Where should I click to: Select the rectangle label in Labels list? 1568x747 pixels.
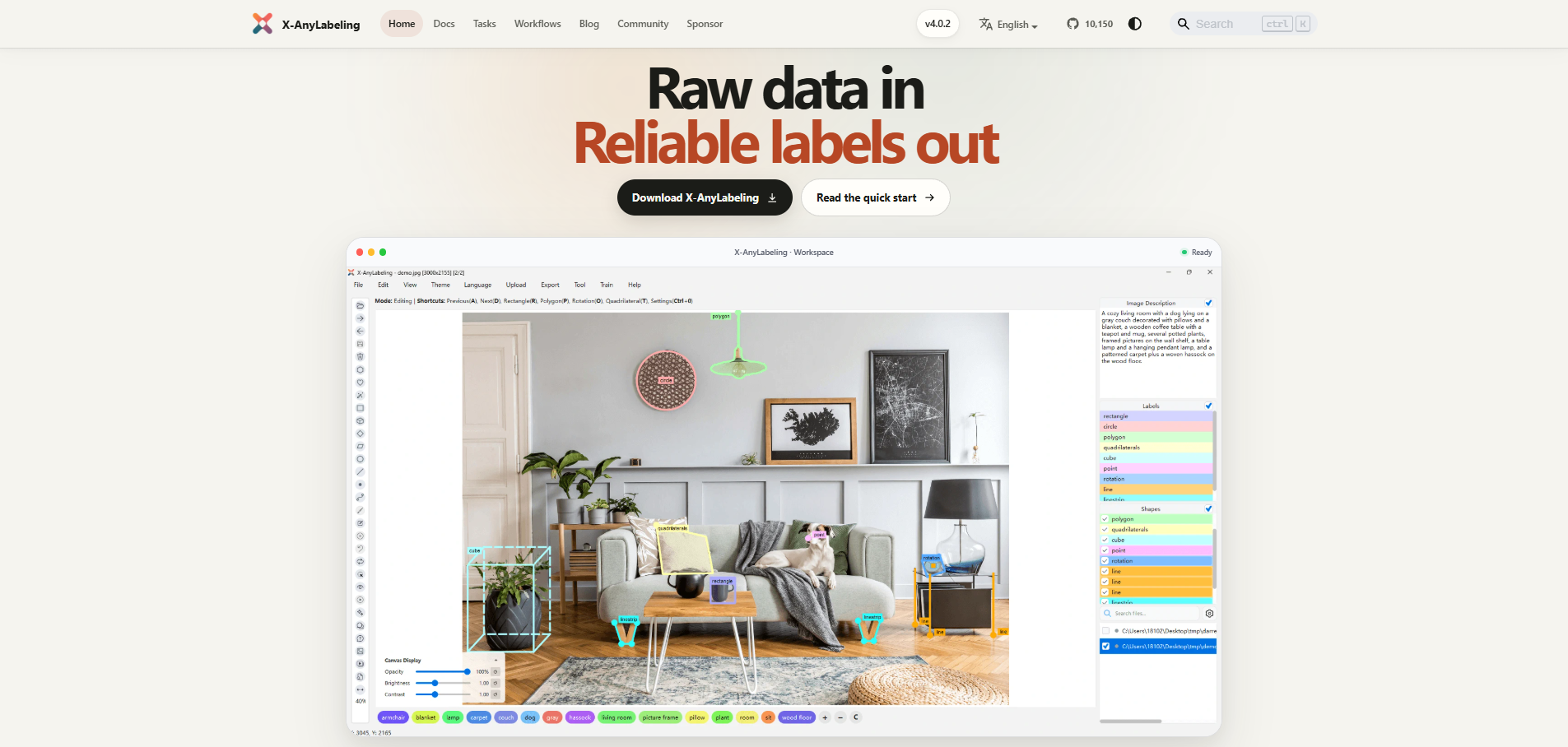pyautogui.click(x=1156, y=416)
